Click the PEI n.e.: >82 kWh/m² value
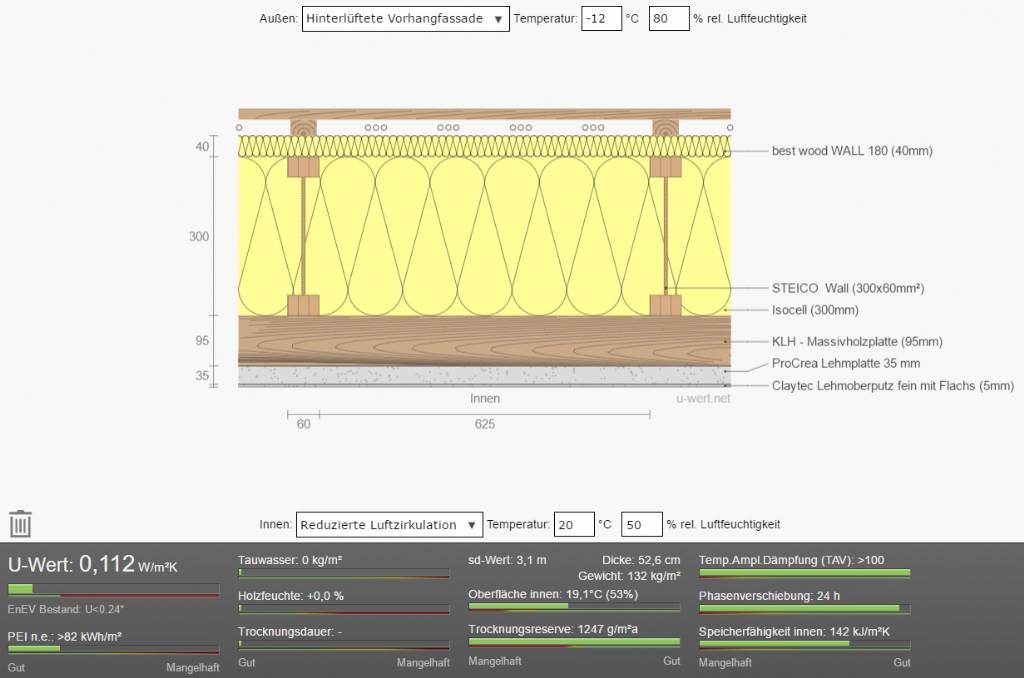The image size is (1024, 678). 65,637
